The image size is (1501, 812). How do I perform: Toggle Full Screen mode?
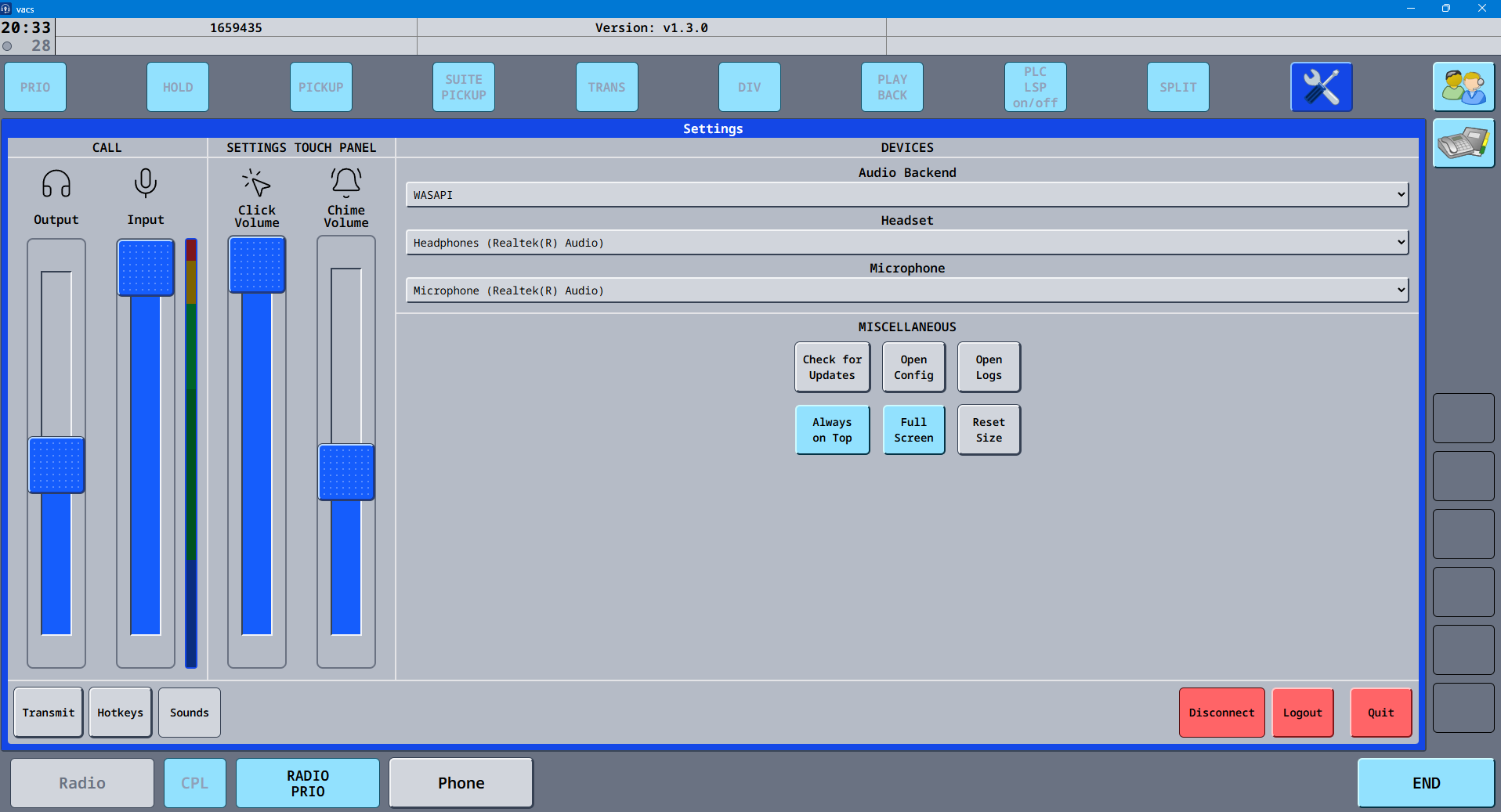[913, 430]
